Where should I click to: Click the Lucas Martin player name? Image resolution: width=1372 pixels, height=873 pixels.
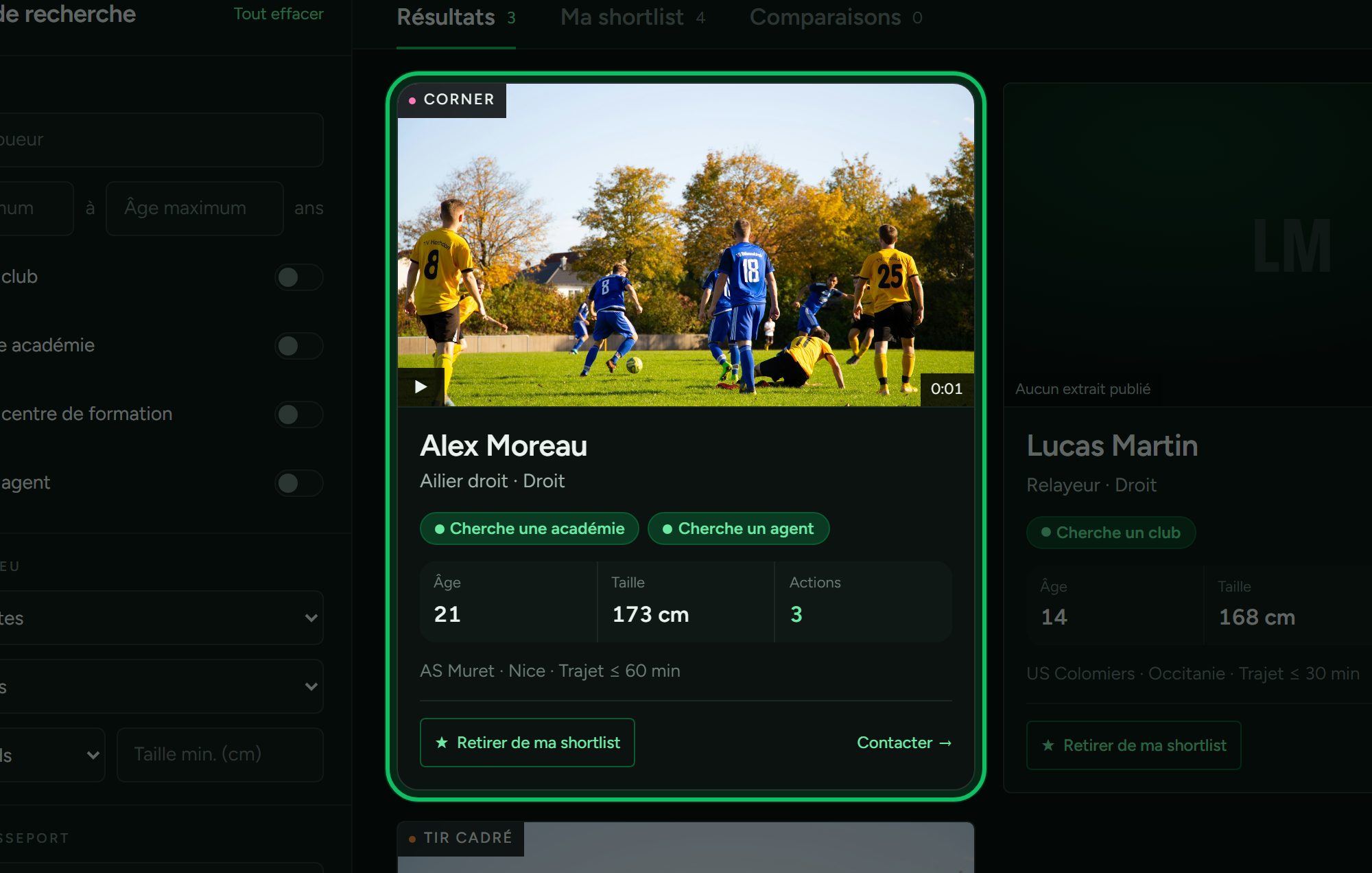[x=1112, y=446]
